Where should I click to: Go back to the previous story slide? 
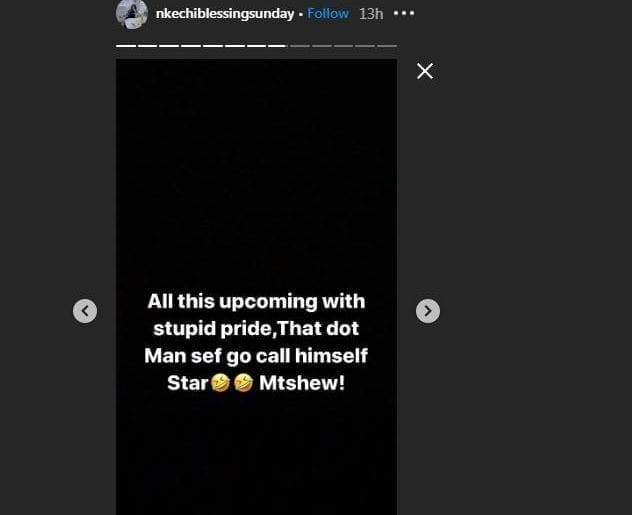85,311
